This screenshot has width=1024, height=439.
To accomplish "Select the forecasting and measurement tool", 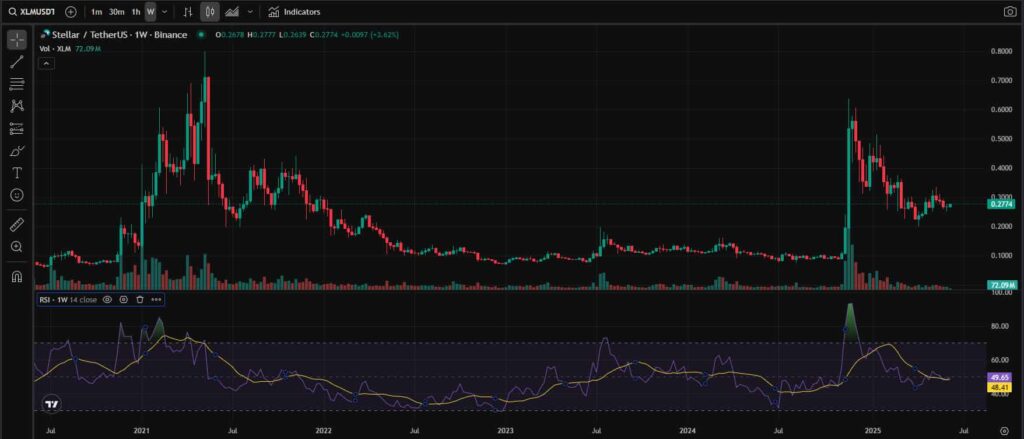I will (17, 129).
